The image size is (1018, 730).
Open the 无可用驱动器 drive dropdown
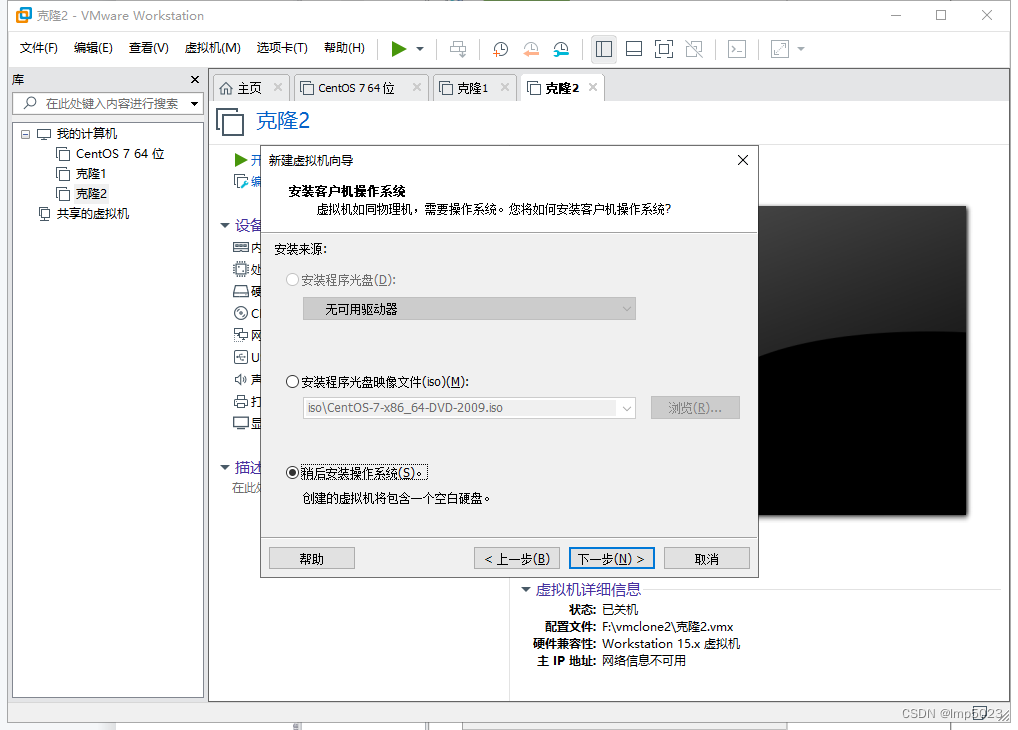(x=469, y=309)
